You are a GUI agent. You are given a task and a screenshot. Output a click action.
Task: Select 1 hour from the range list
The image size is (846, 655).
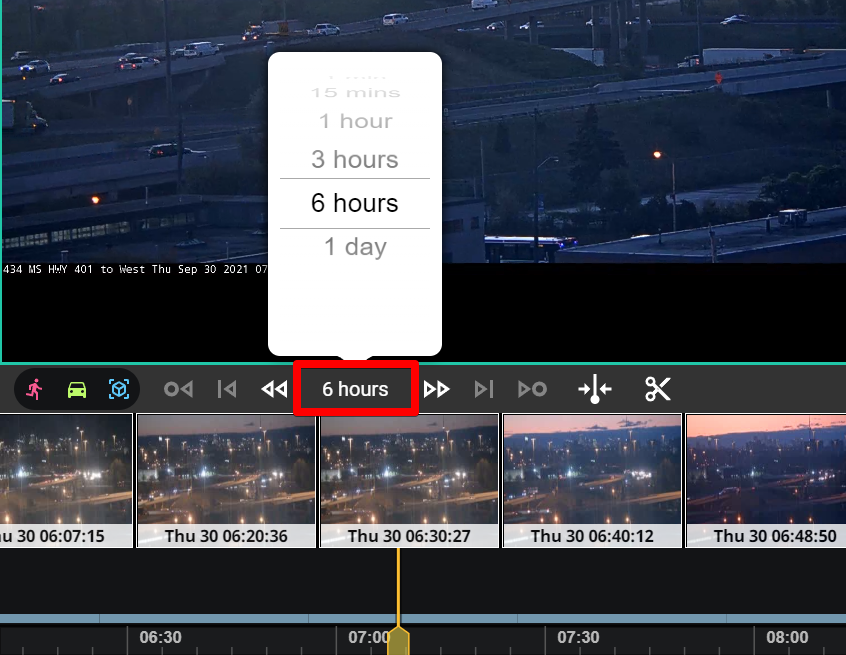[355, 121]
